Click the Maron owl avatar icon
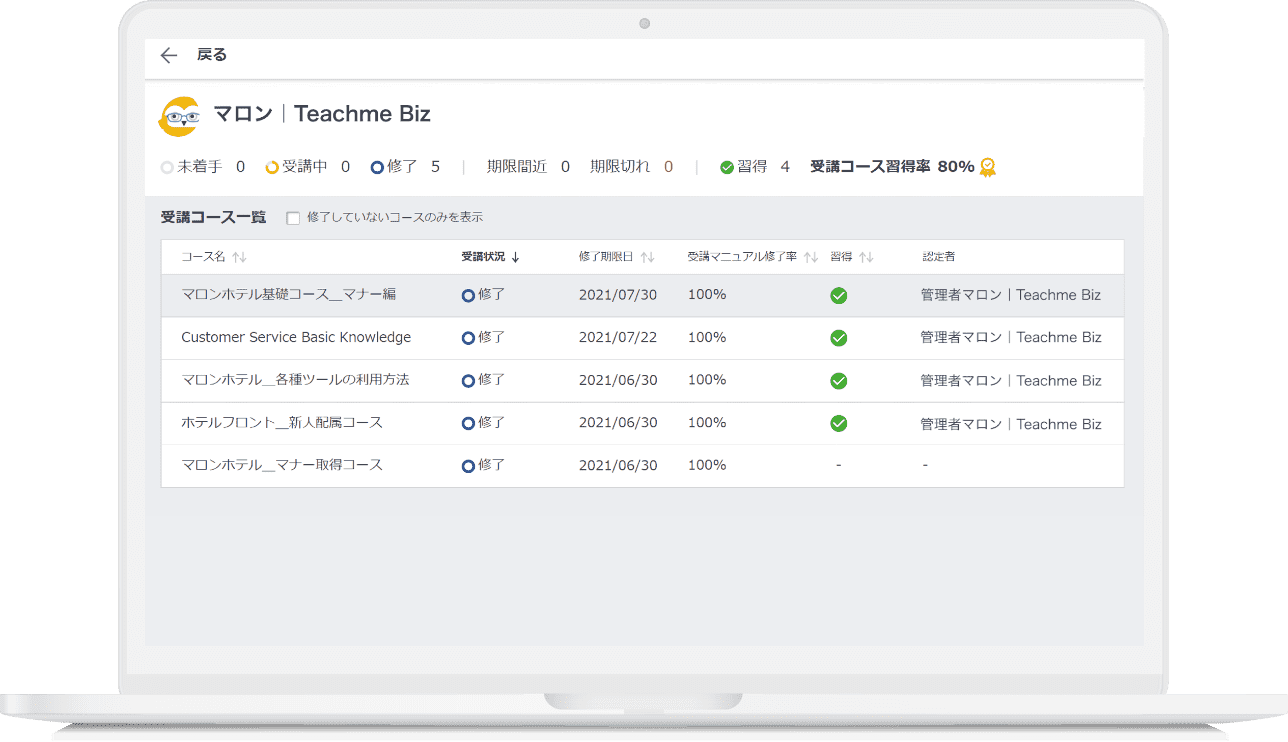Viewport: 1288px width, 742px height. (x=179, y=116)
